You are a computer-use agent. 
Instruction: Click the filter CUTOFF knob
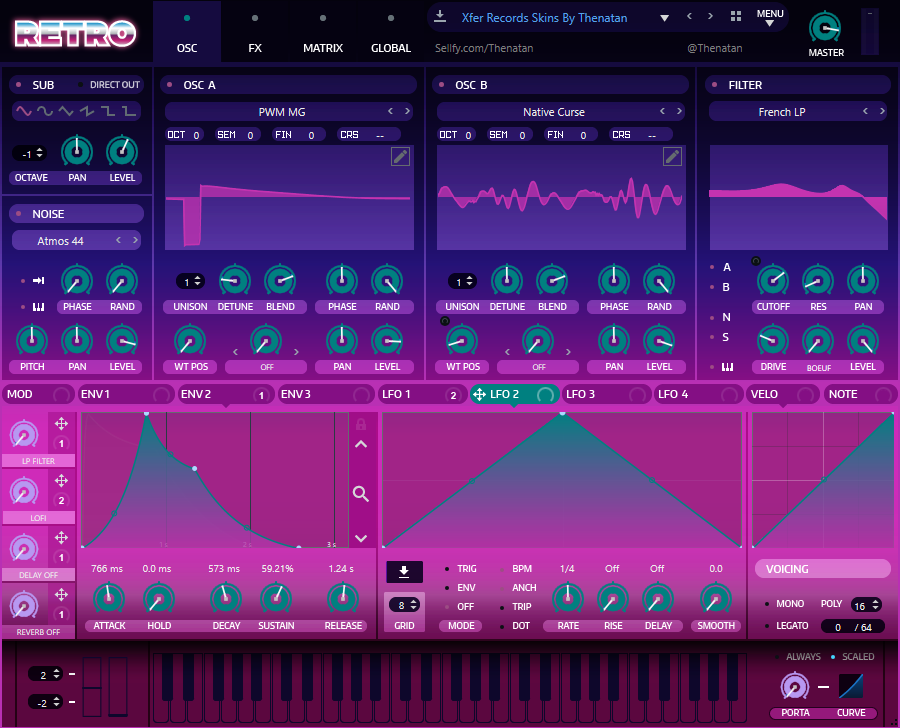coord(773,281)
